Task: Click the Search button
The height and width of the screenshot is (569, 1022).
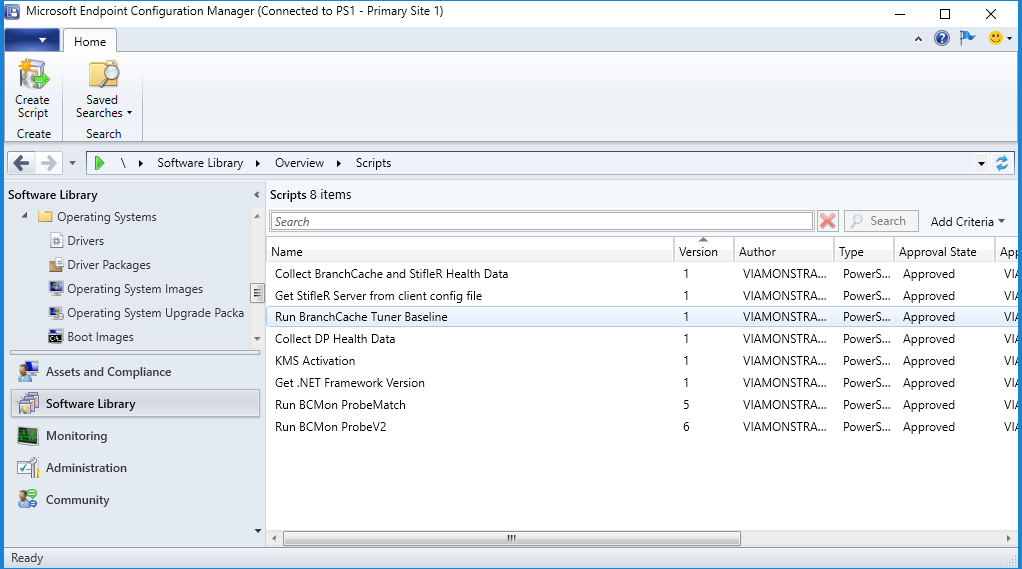Action: (x=881, y=221)
